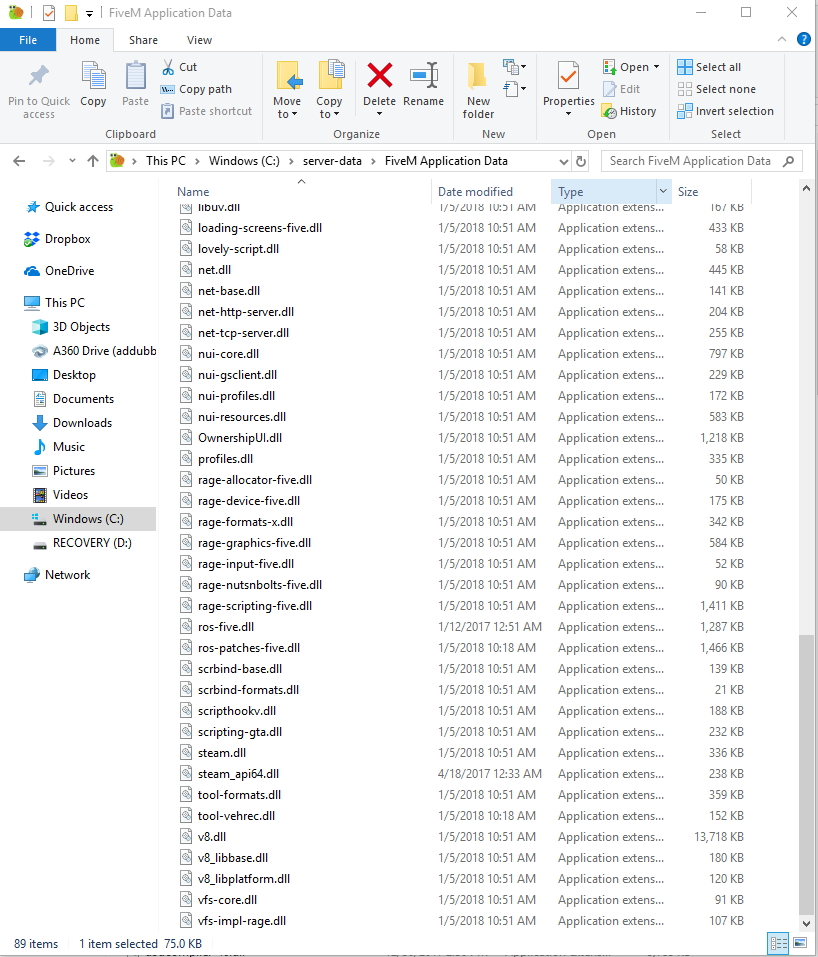Screen dimensions: 818x957
Task: Switch to the Home ribbon tab
Action: tap(85, 40)
